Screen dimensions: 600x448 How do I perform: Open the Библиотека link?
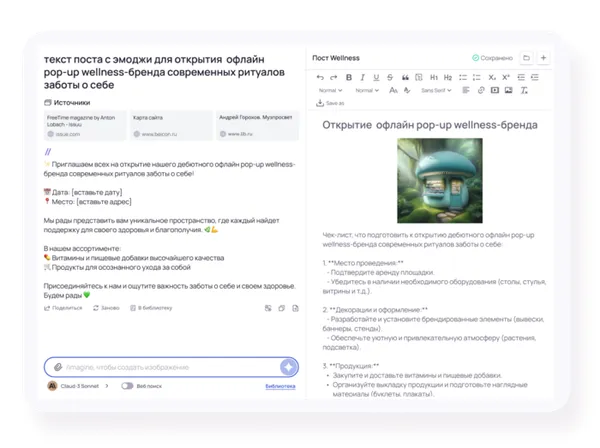pyautogui.click(x=280, y=386)
